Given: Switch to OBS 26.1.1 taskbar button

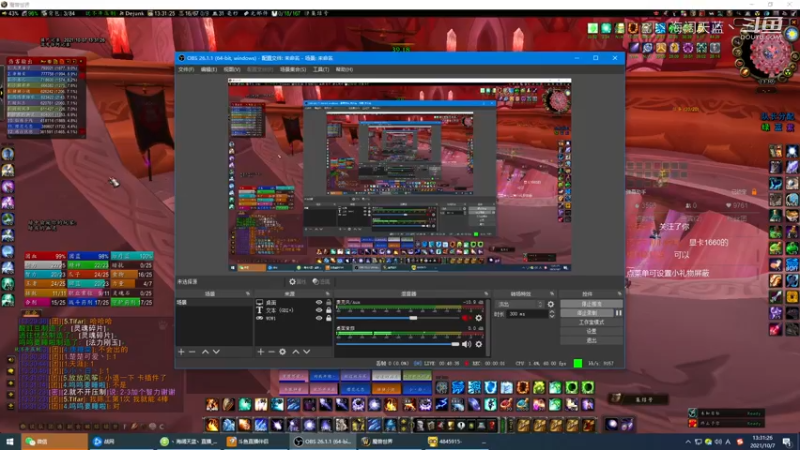Looking at the screenshot, I should coord(323,441).
